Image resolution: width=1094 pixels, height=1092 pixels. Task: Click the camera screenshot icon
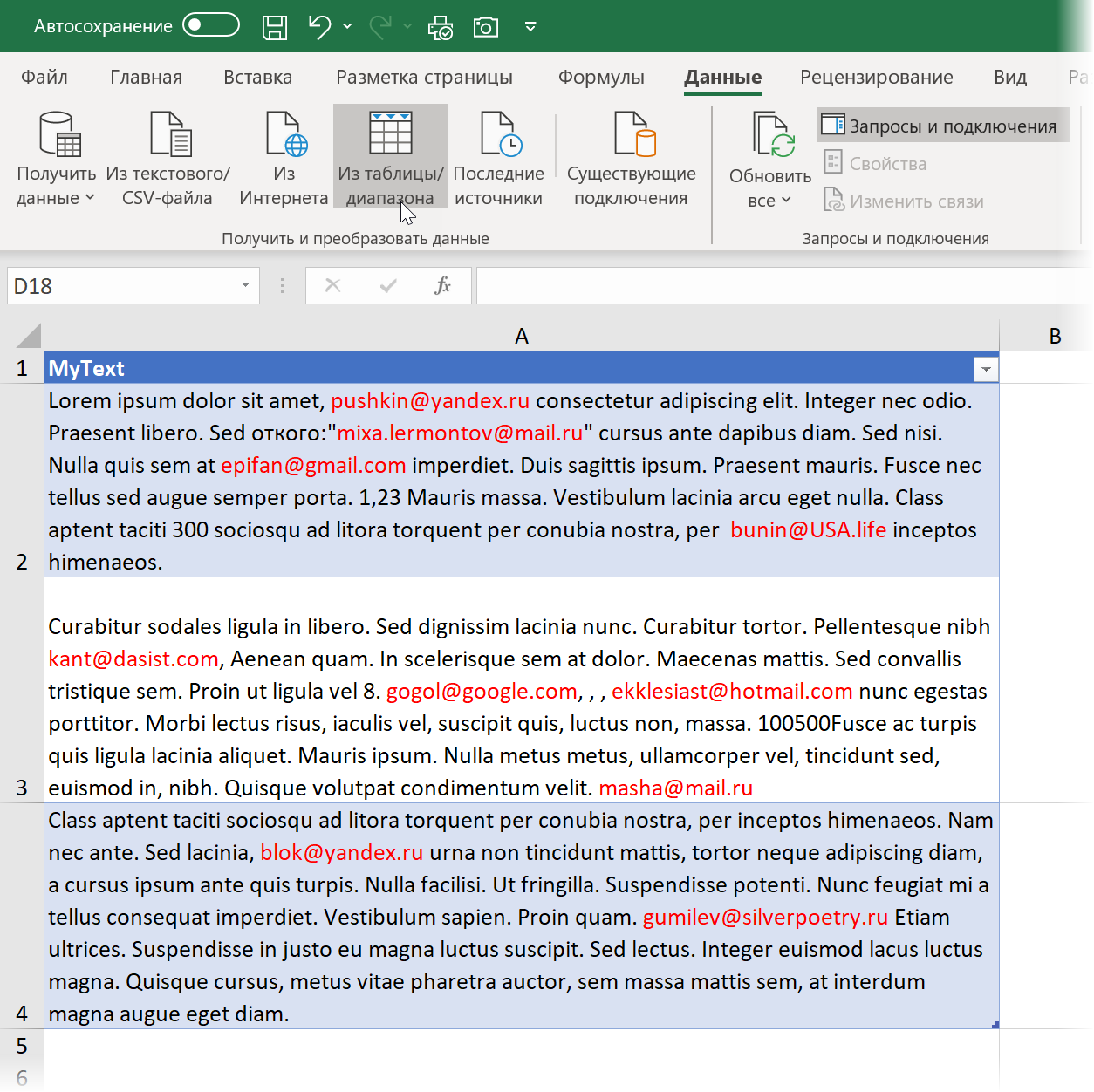click(x=486, y=27)
